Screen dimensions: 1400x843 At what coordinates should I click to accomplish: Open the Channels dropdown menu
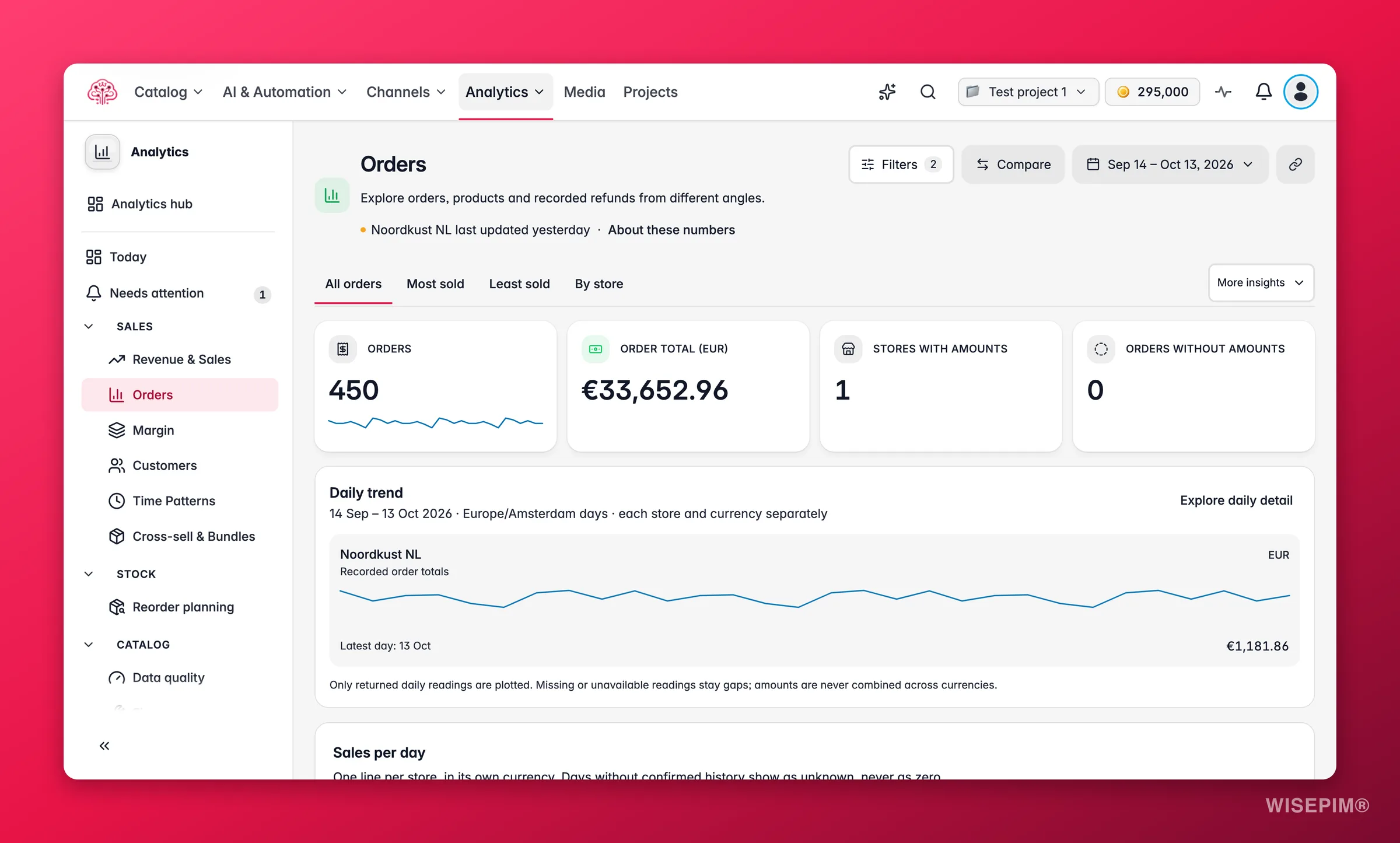click(405, 92)
